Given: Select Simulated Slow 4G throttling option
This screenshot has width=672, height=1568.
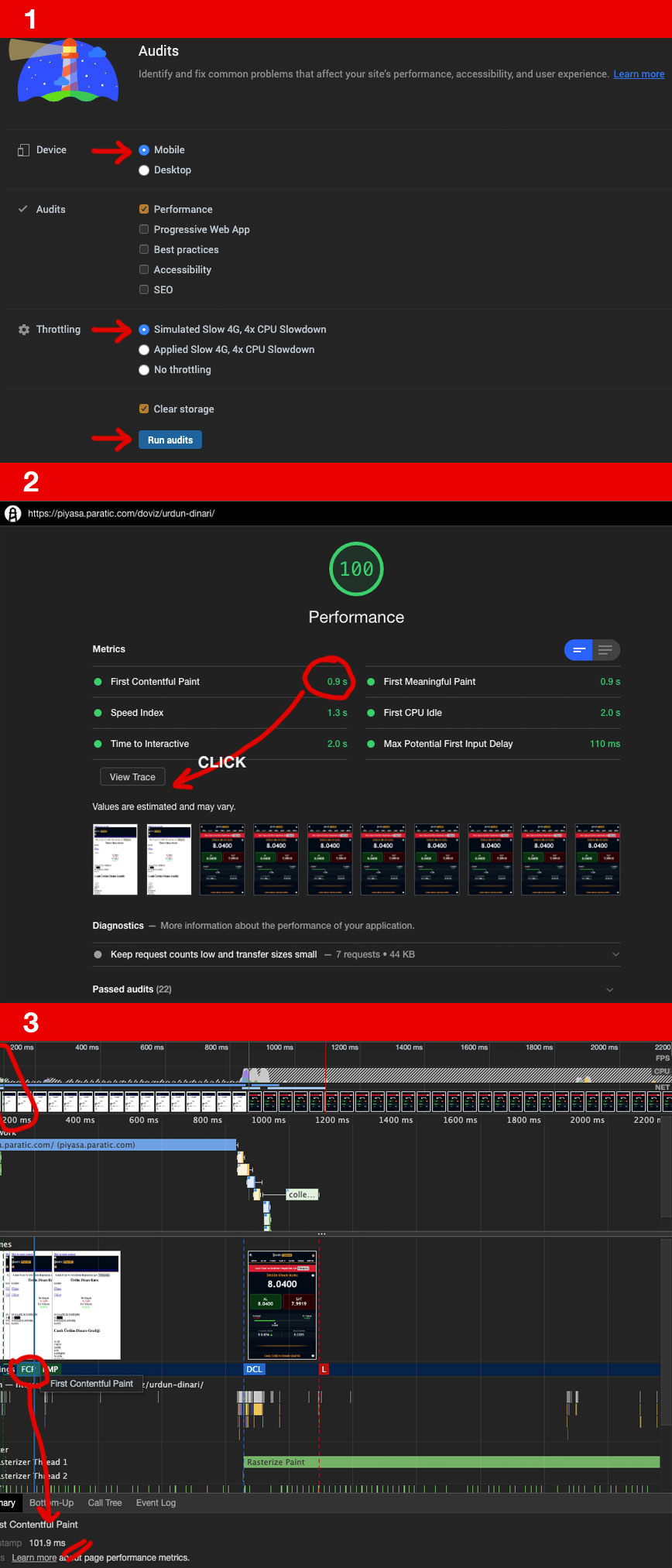Looking at the screenshot, I should coord(144,330).
